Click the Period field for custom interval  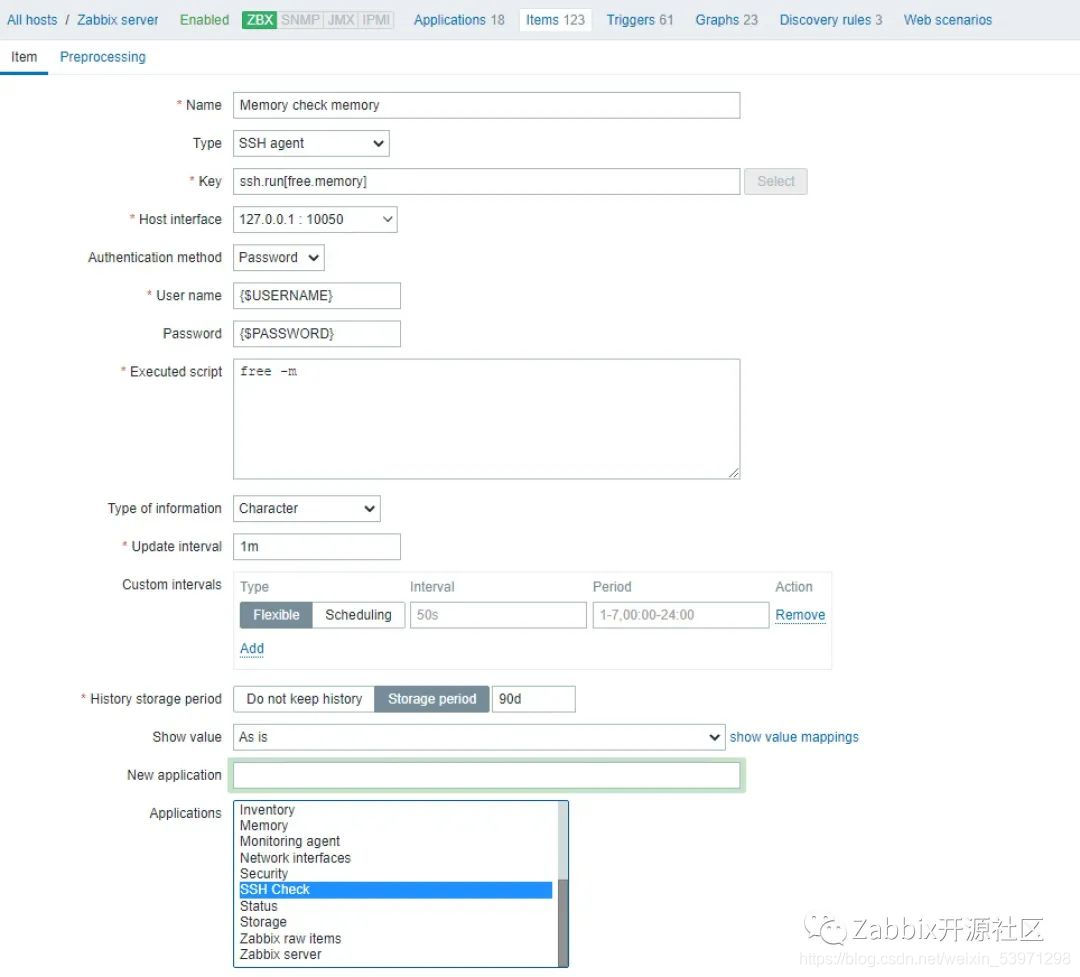(681, 615)
